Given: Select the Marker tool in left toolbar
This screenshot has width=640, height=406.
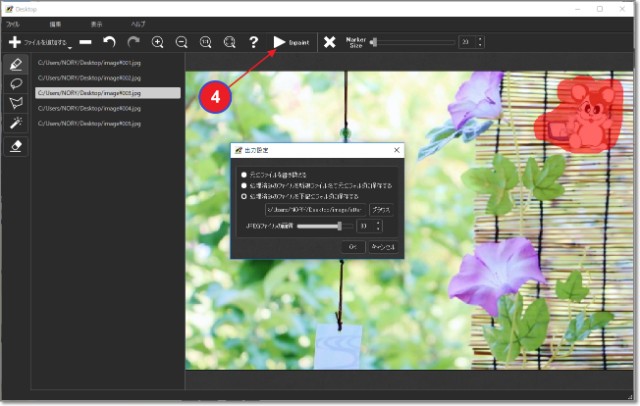Looking at the screenshot, I should pyautogui.click(x=16, y=64).
